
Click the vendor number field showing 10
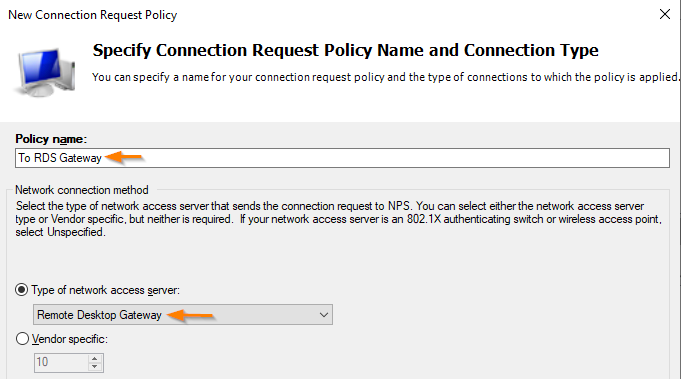61,362
